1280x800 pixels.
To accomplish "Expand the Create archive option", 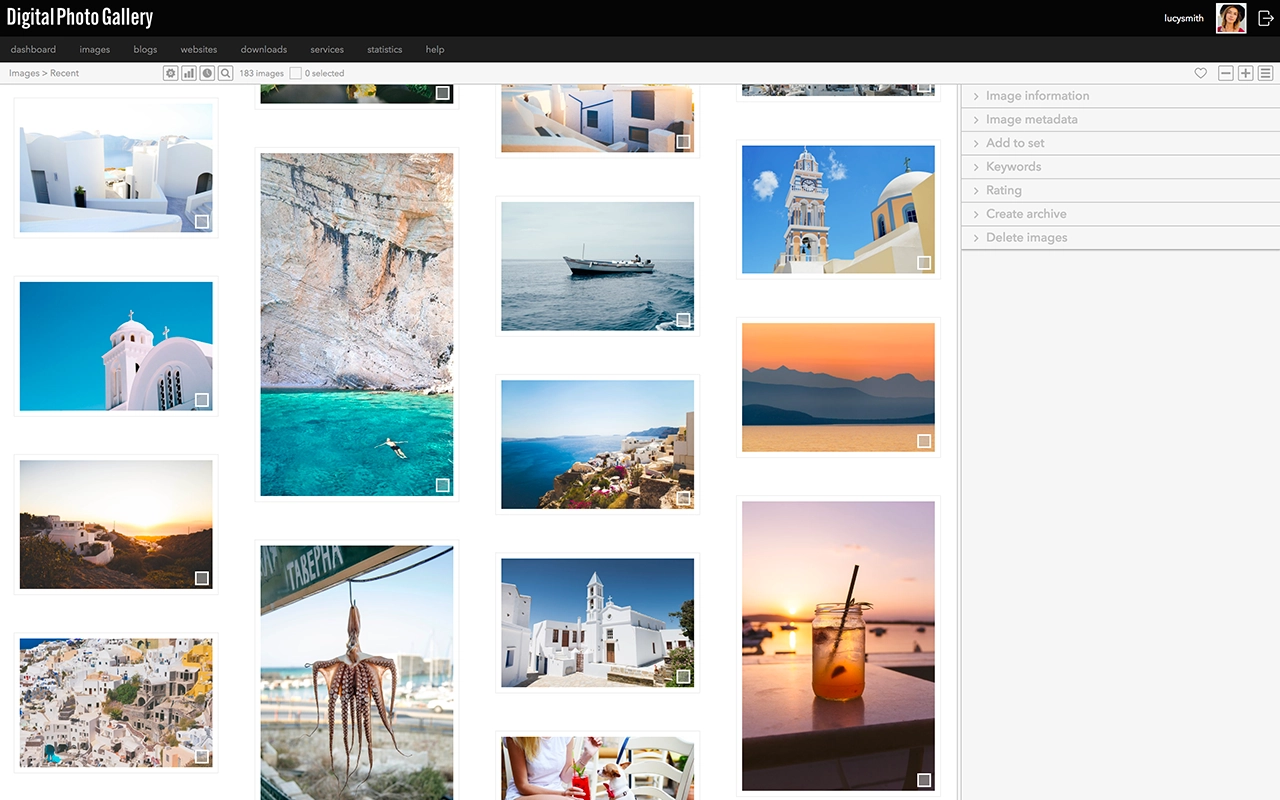I will tap(1026, 213).
